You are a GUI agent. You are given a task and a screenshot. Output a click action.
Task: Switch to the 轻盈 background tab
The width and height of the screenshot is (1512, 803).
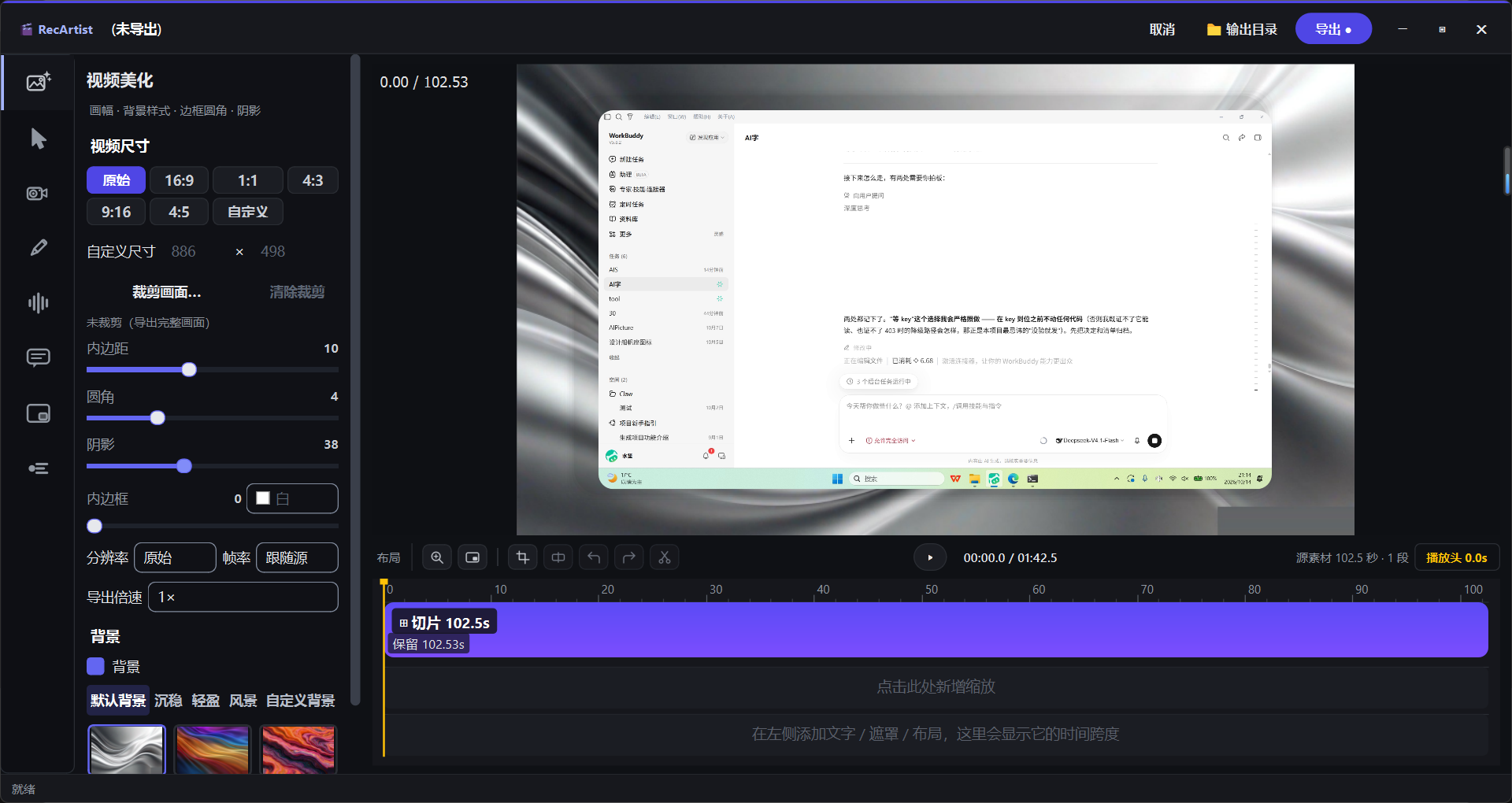[206, 700]
